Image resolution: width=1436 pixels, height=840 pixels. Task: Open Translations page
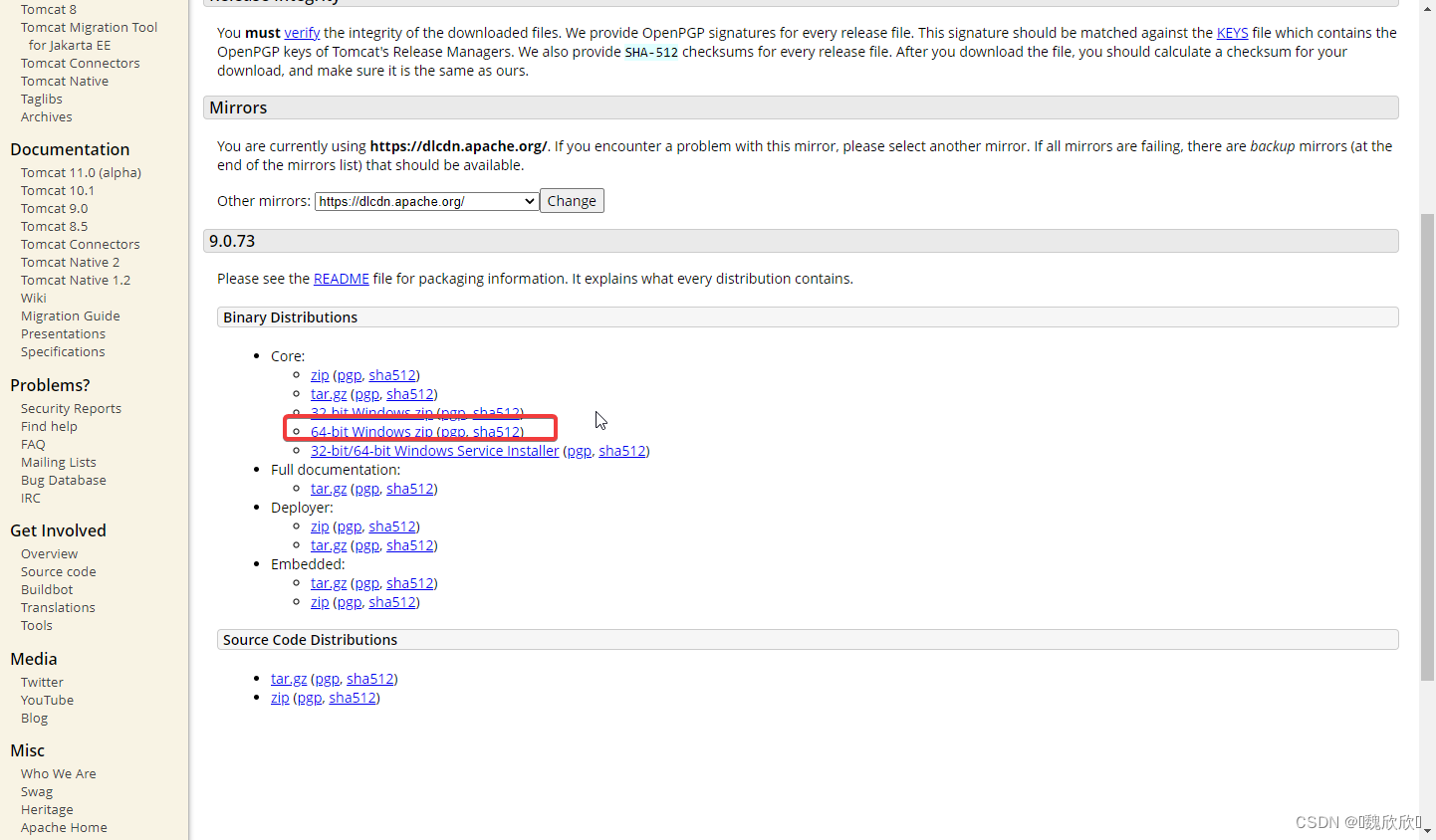58,607
